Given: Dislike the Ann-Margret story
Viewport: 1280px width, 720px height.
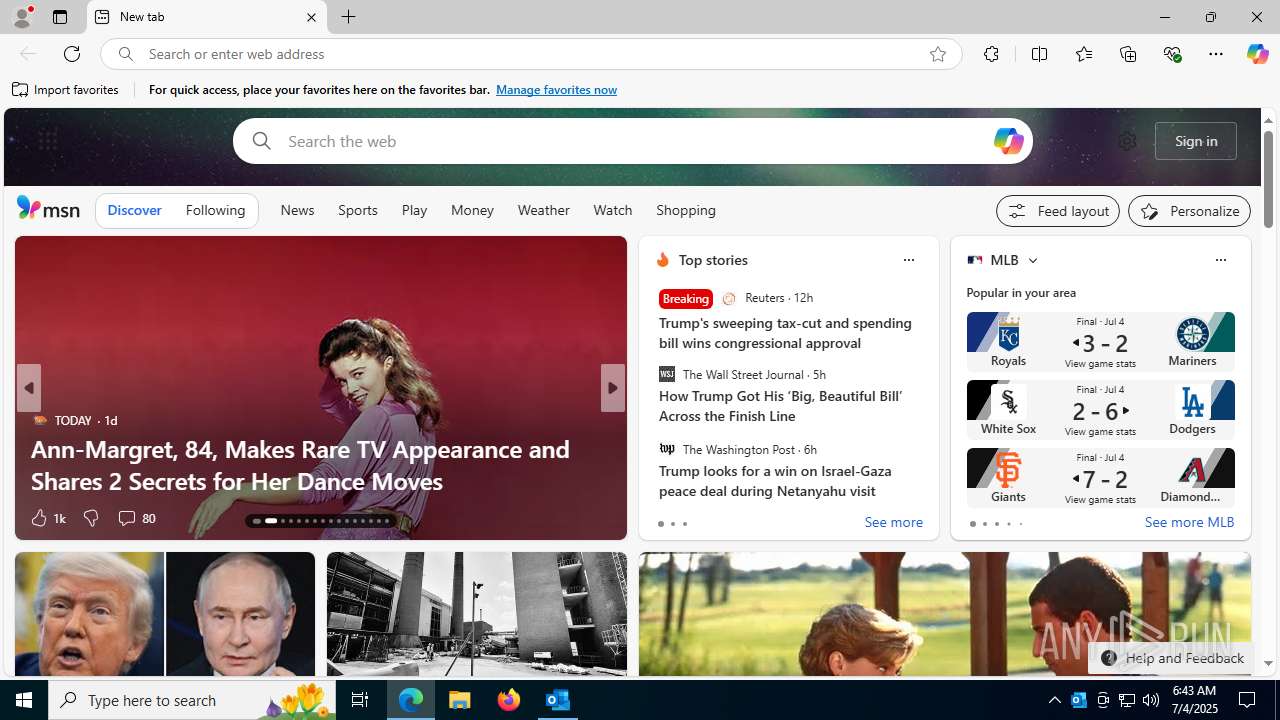Looking at the screenshot, I should click(x=90, y=518).
